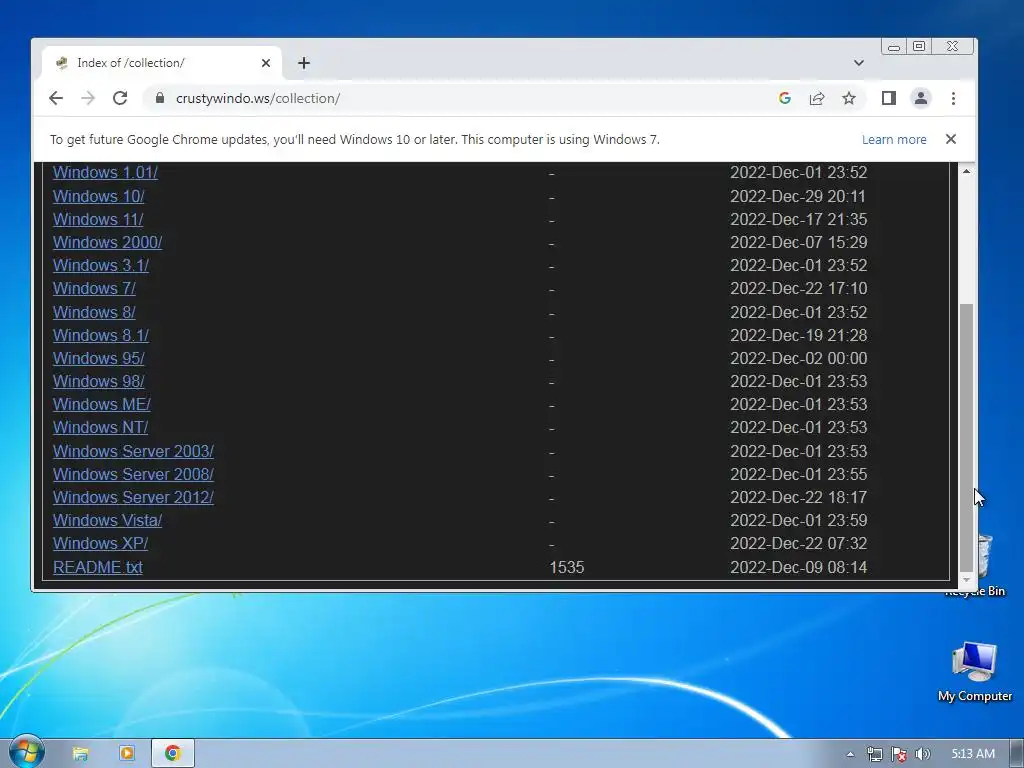Open the Windows 1.01/ folder
1024x768 pixels.
[x=105, y=172]
